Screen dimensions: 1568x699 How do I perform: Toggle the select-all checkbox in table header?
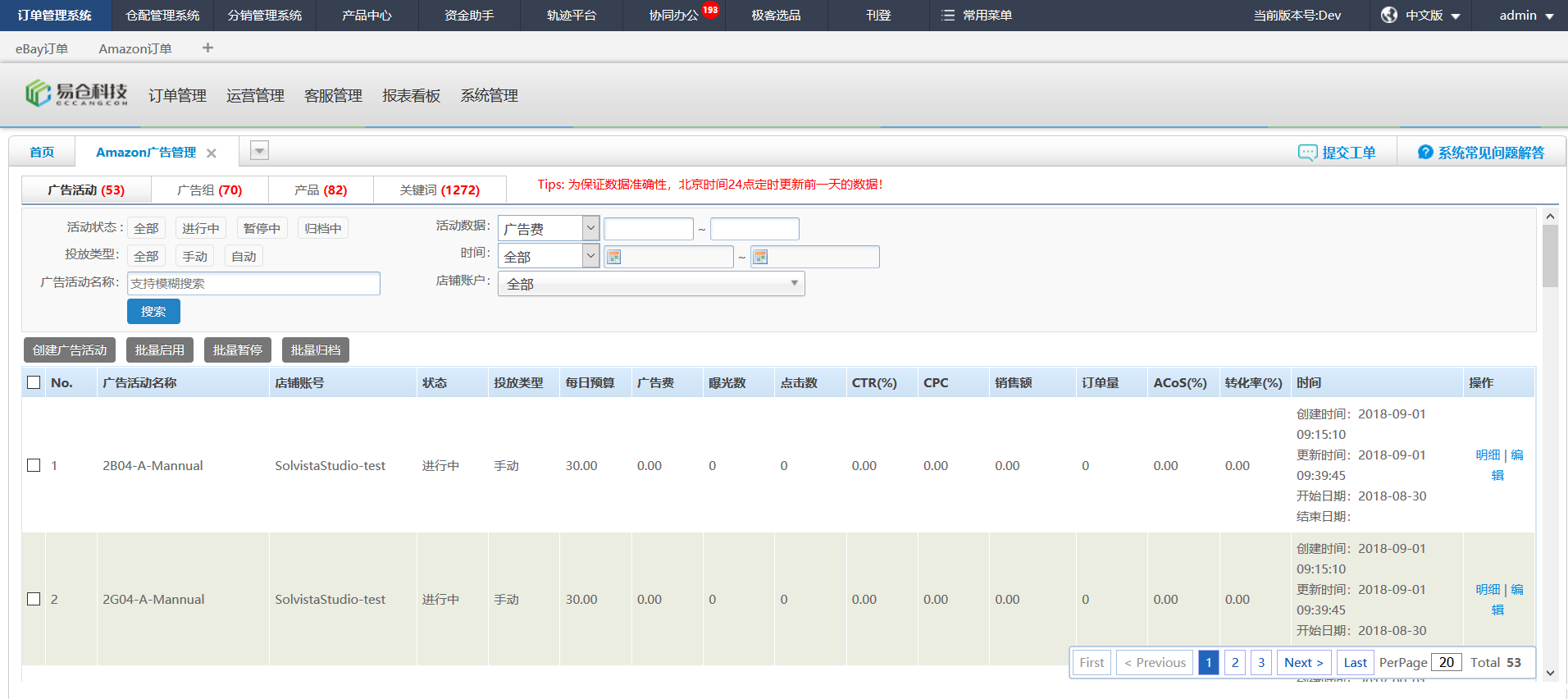pos(34,382)
